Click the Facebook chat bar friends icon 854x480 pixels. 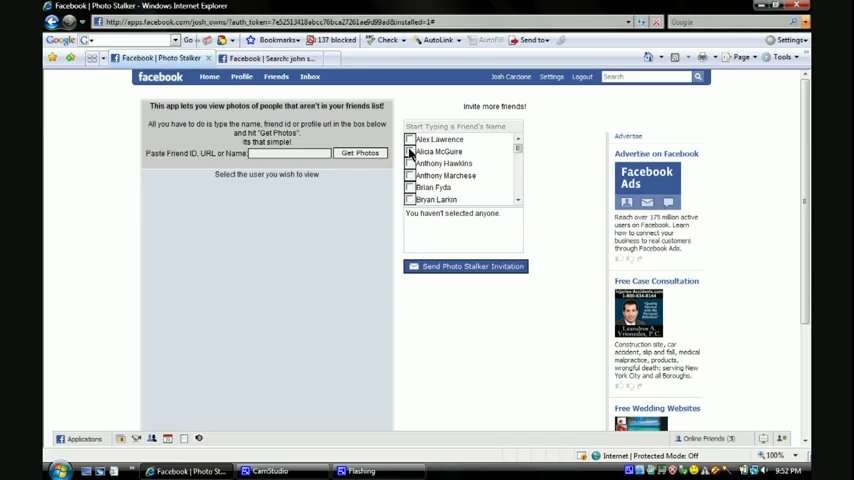[x=152, y=438]
